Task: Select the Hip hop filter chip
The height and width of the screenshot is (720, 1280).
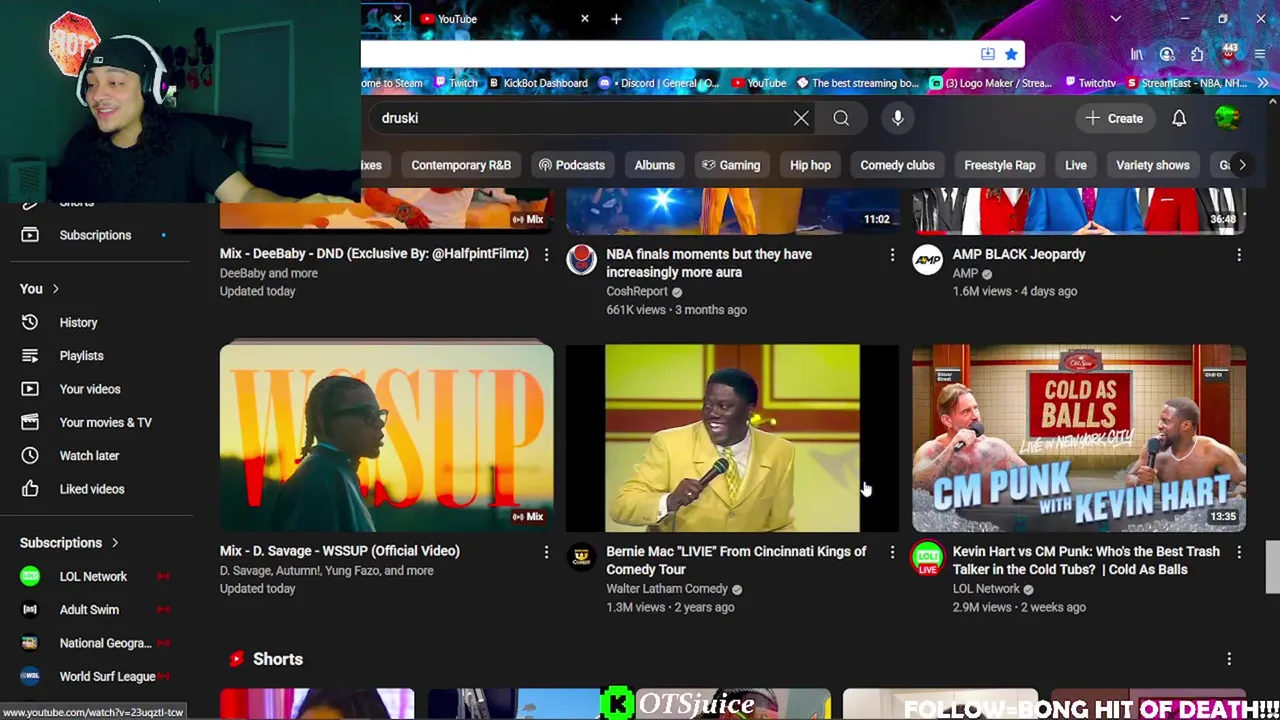Action: pos(810,165)
